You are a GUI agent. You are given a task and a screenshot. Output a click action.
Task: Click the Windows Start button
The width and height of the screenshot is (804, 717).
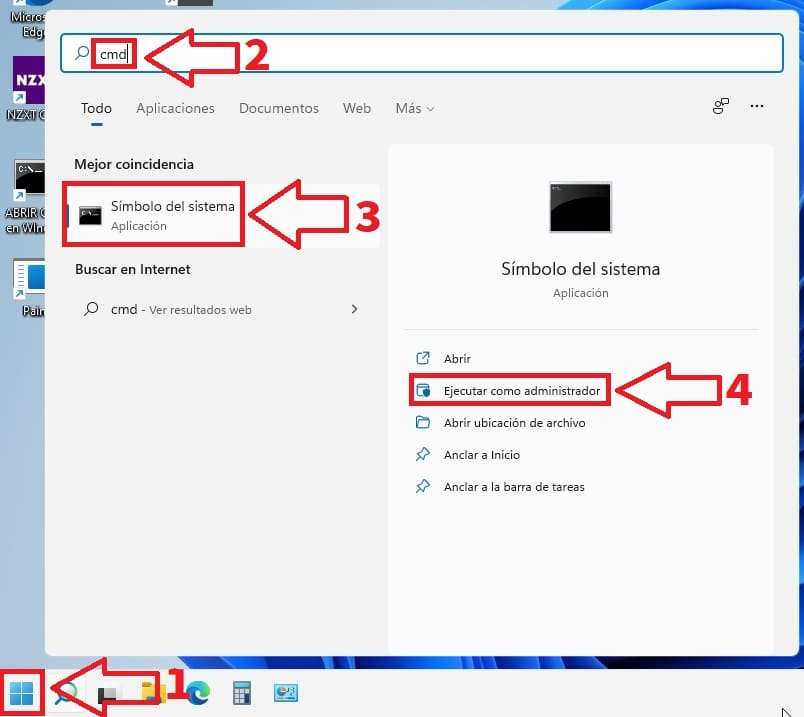22,692
